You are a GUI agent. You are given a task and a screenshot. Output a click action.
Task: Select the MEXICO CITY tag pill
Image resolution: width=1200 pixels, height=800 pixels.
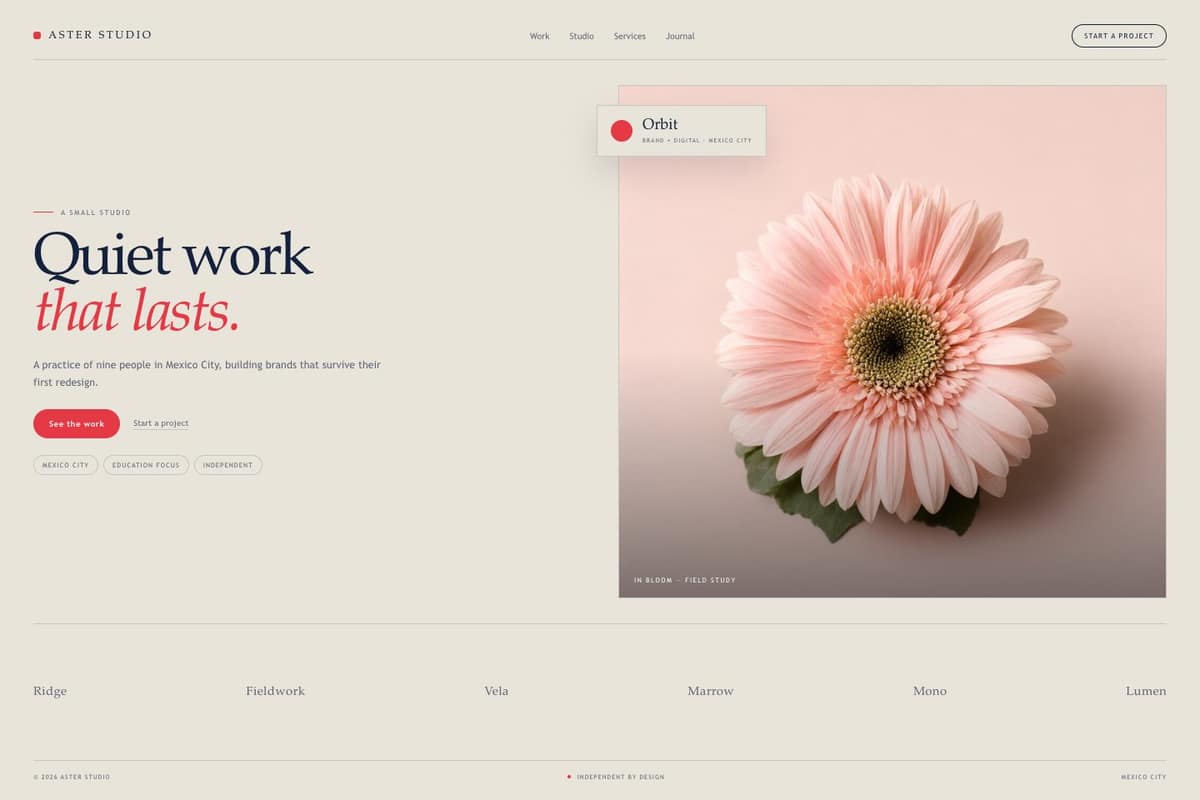click(x=66, y=465)
